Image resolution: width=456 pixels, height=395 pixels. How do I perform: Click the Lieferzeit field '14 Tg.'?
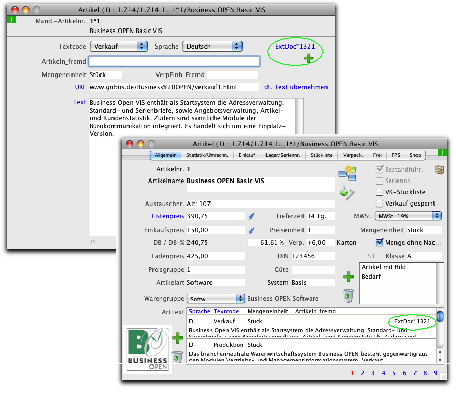(x=321, y=216)
